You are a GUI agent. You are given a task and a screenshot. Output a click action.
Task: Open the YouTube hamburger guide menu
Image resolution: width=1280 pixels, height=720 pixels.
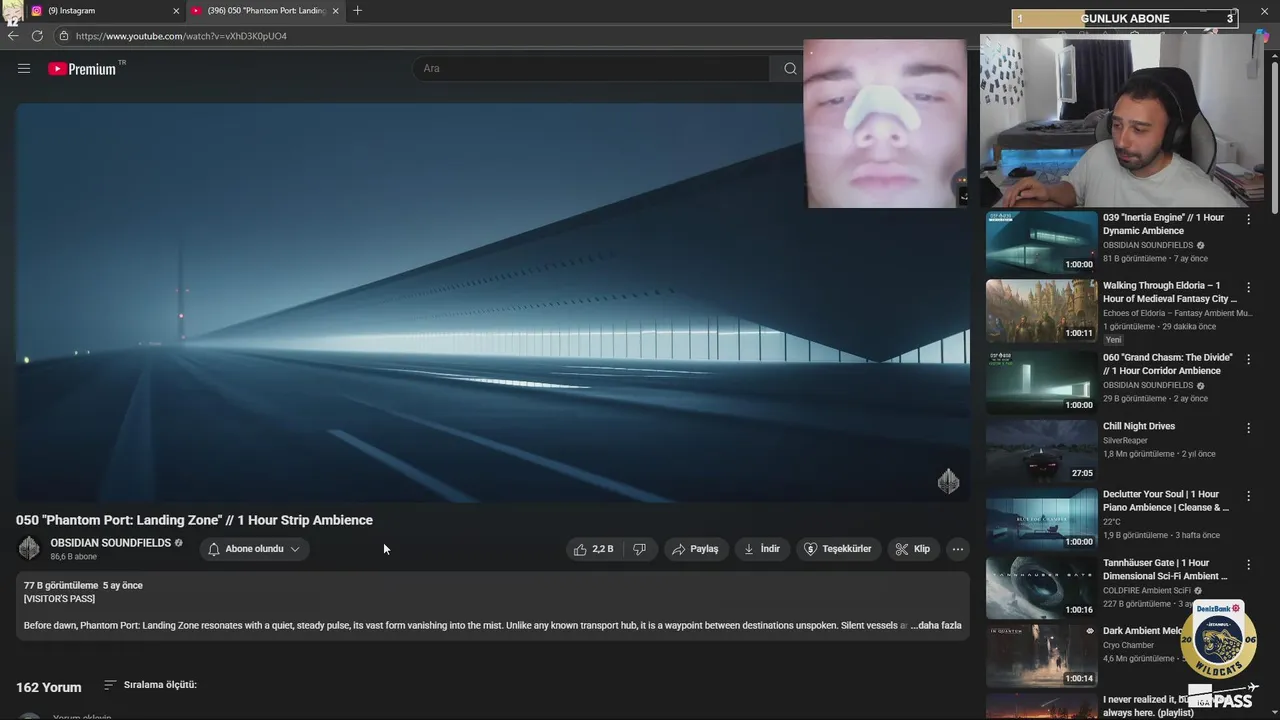24,68
